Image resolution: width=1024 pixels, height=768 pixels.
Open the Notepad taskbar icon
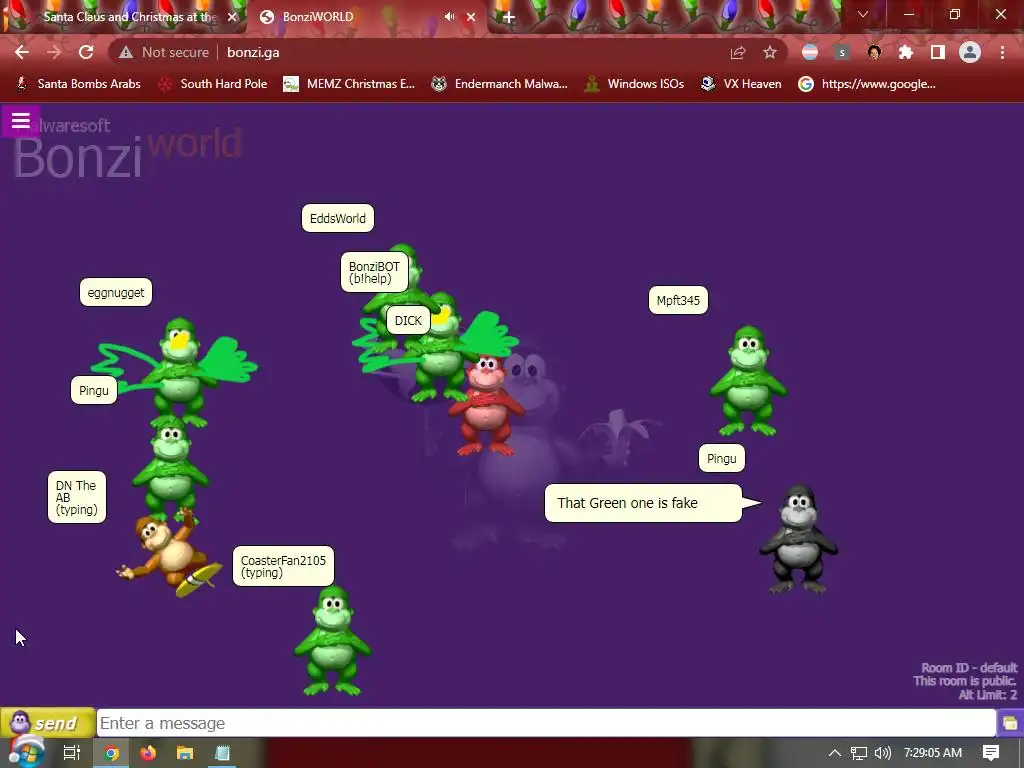point(222,753)
